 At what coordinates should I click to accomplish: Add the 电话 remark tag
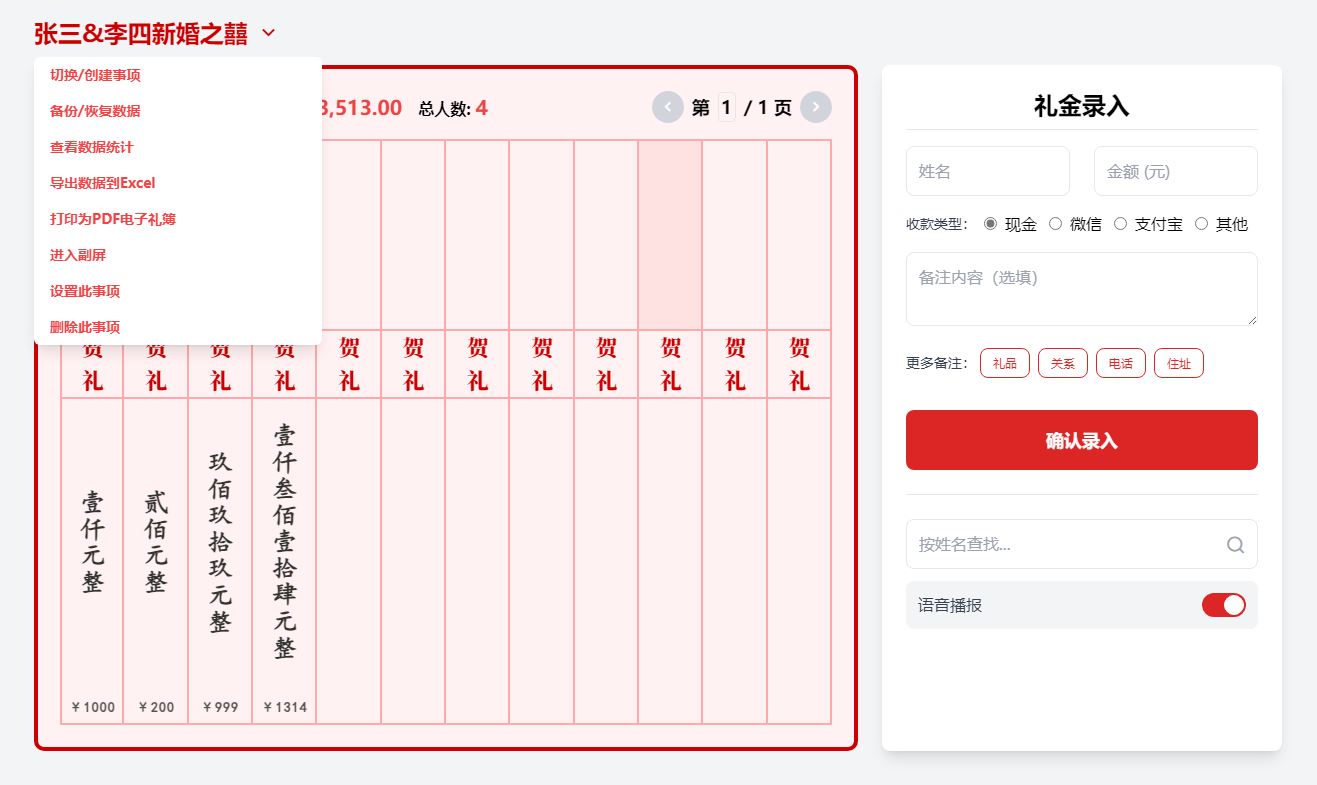tap(1120, 363)
